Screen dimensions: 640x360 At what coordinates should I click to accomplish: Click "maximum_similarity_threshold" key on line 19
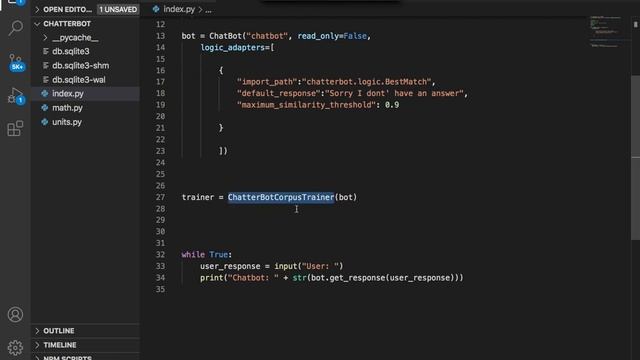click(306, 105)
